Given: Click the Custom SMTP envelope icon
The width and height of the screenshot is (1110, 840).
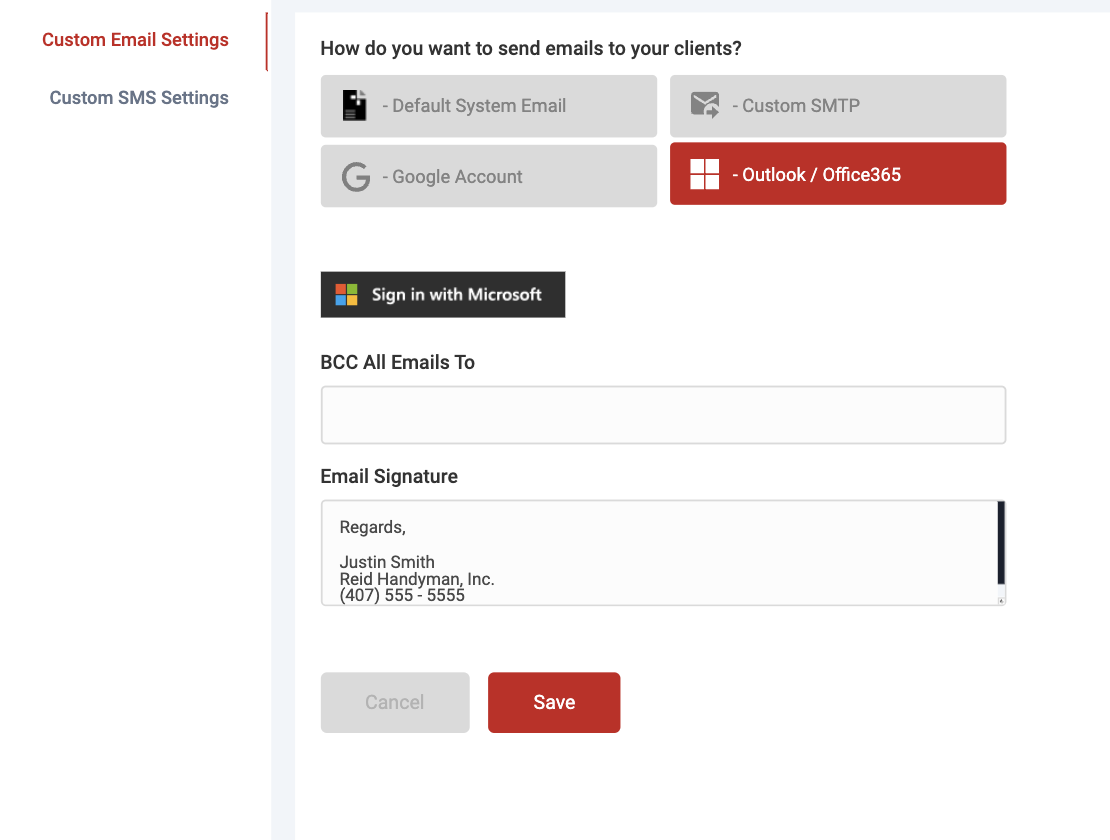Looking at the screenshot, I should [x=705, y=106].
